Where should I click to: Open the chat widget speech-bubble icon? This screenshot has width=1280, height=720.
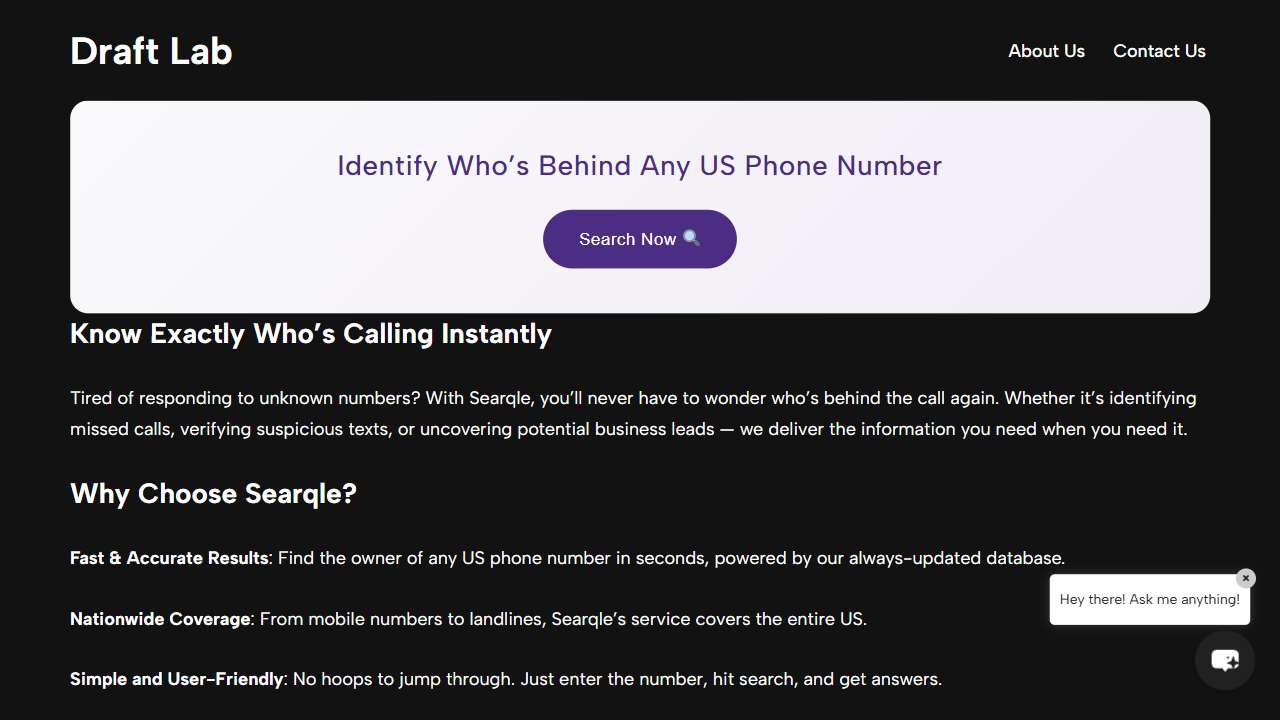tap(1225, 660)
